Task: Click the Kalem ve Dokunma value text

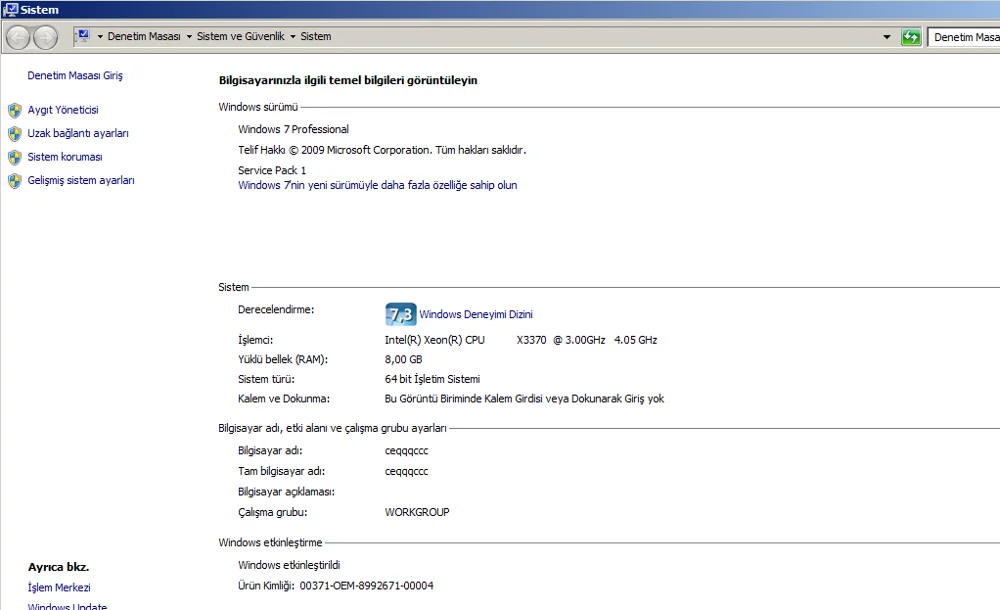Action: [524, 399]
